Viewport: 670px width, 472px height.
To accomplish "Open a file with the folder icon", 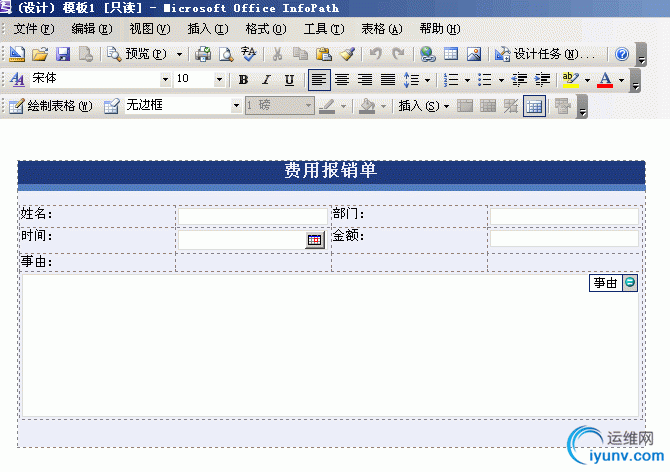I will [x=40, y=54].
